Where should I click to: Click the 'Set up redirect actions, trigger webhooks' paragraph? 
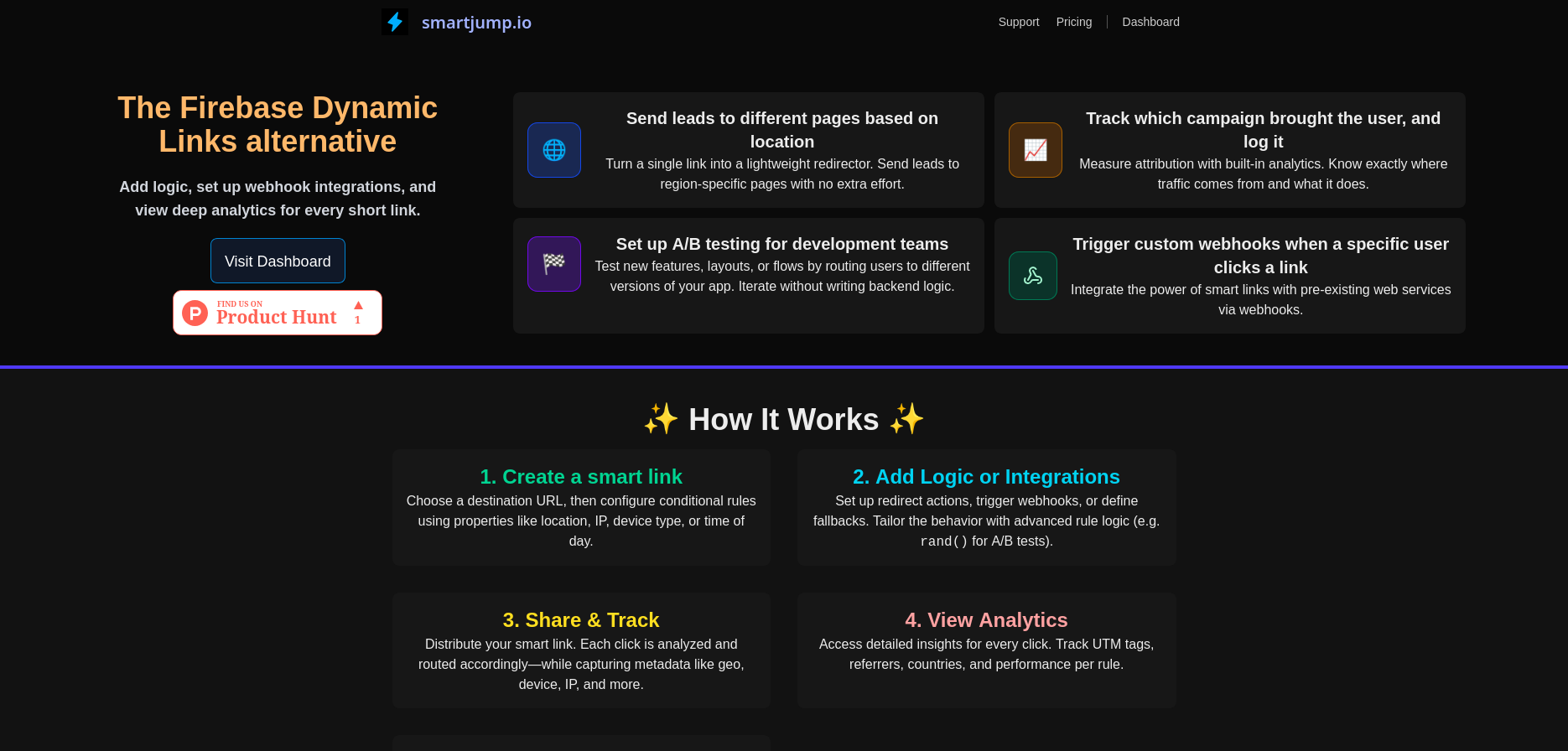point(986,521)
